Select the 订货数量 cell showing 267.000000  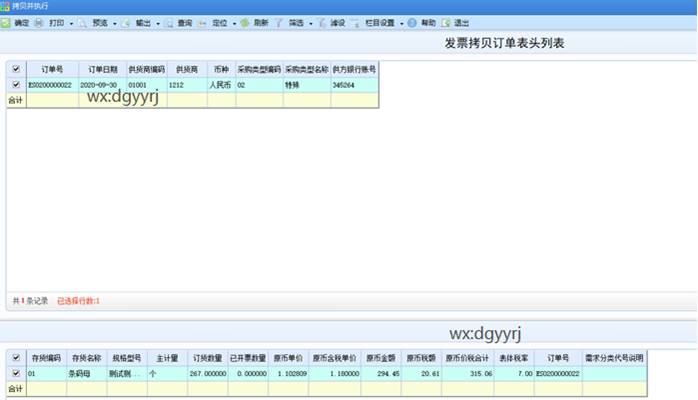point(208,372)
